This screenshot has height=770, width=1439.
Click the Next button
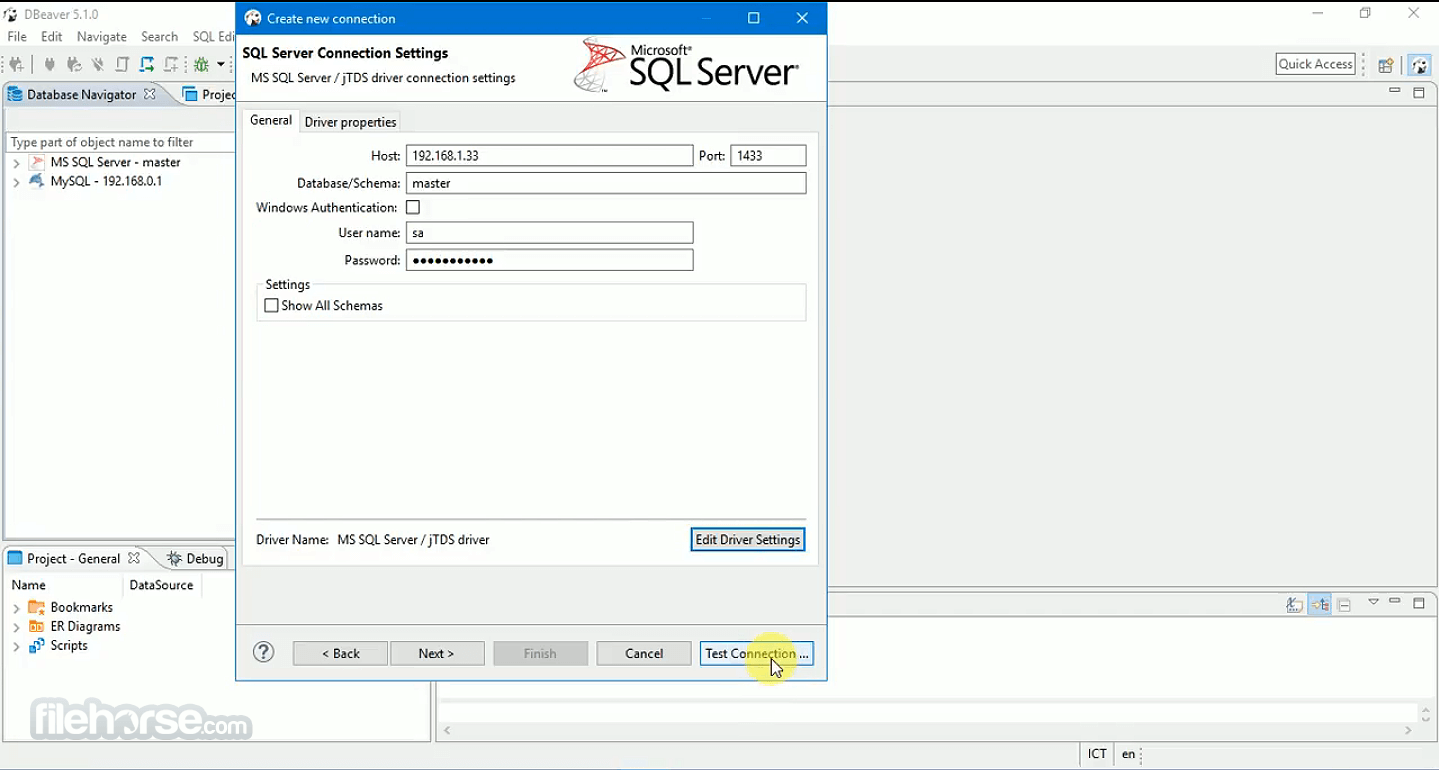pos(437,653)
